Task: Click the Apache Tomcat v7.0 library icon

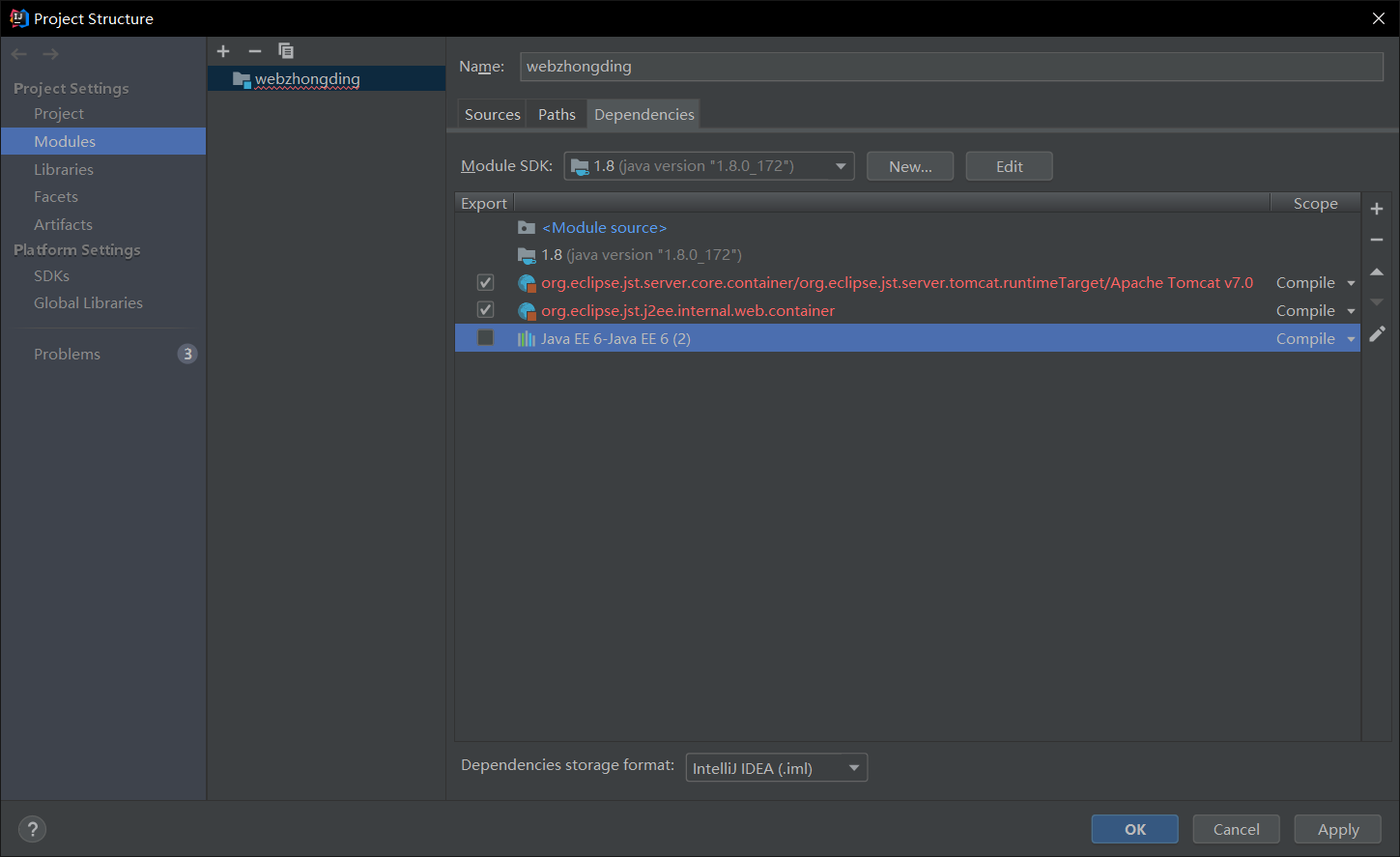Action: click(527, 283)
